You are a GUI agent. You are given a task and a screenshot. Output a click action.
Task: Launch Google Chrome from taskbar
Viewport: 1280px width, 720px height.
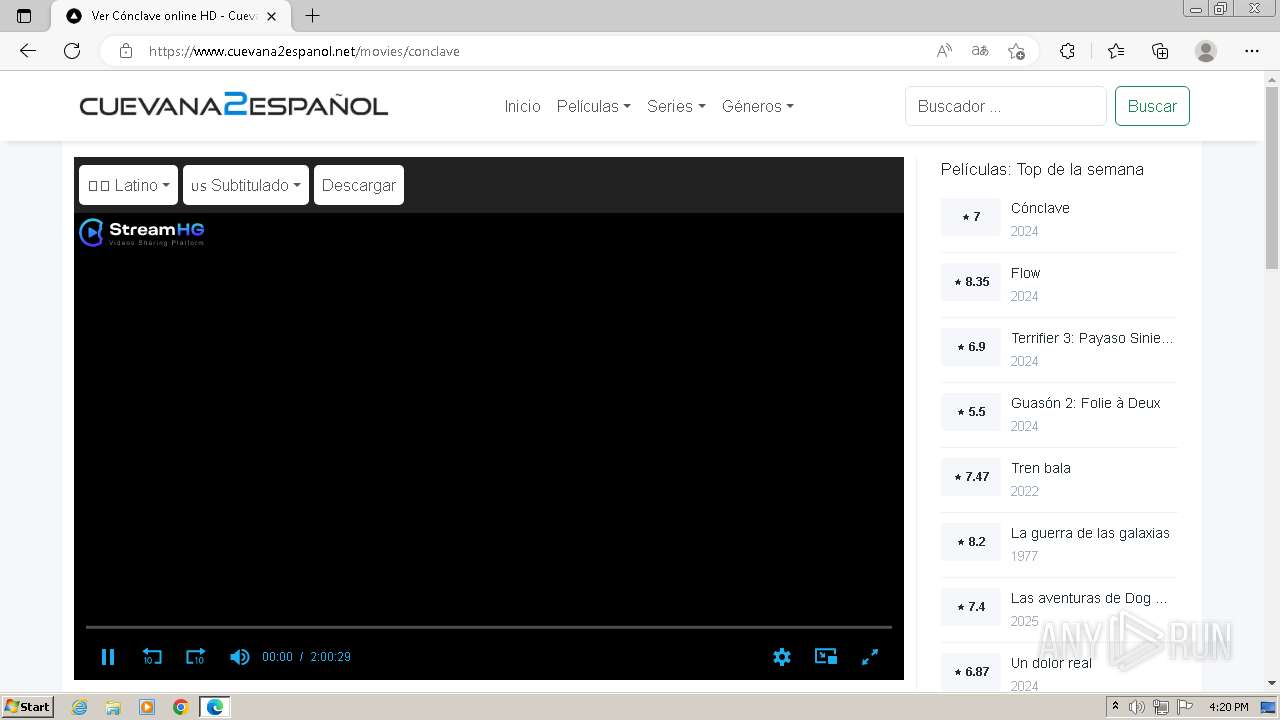(181, 707)
